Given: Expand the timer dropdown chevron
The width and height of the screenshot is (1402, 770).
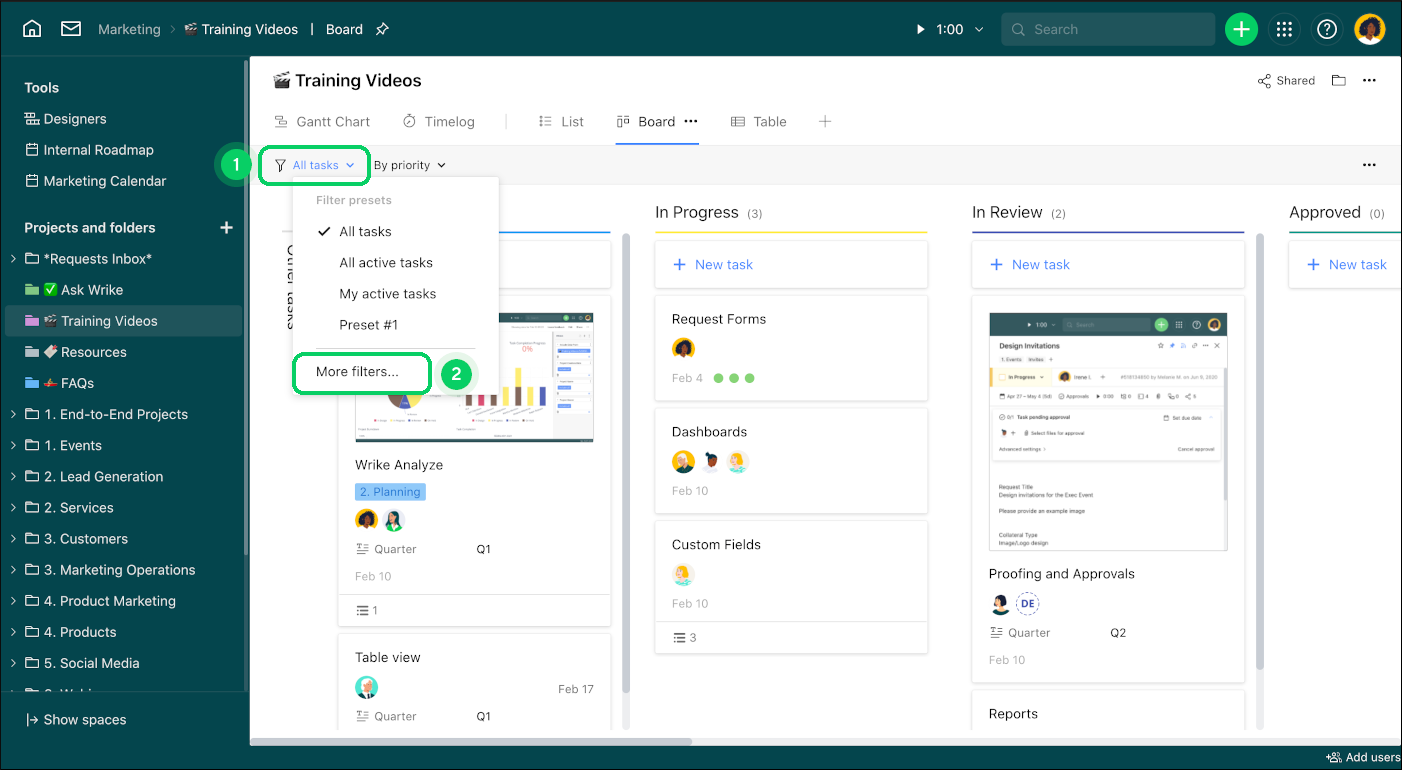Looking at the screenshot, I should point(979,30).
